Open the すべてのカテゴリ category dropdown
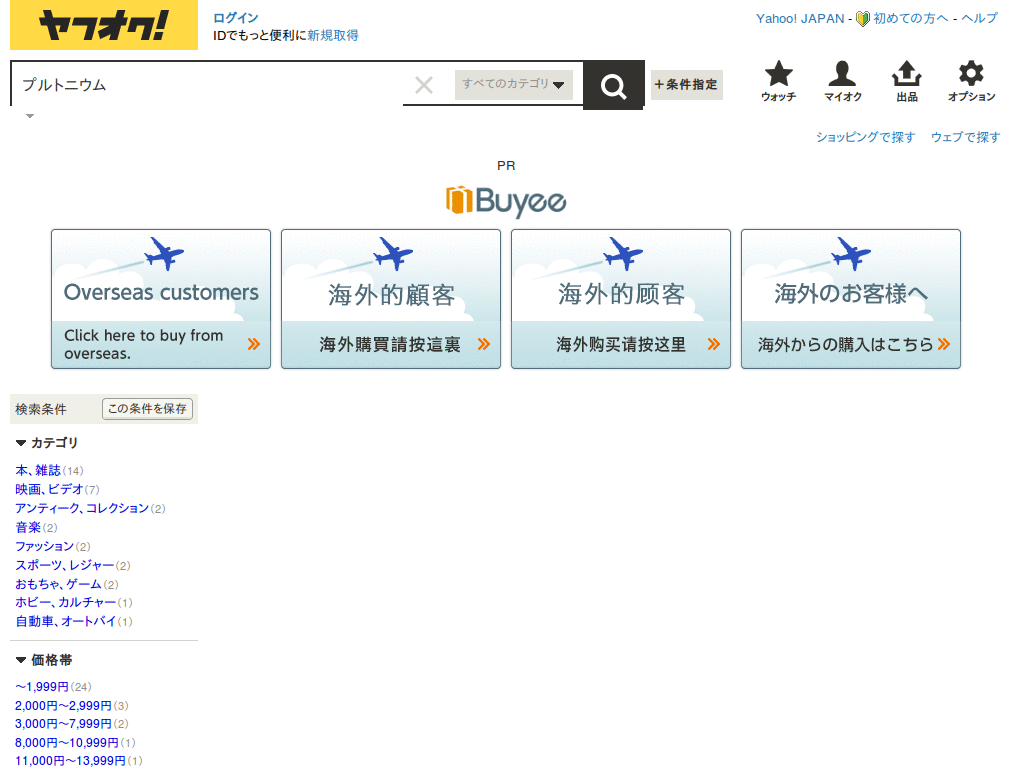 click(x=513, y=84)
